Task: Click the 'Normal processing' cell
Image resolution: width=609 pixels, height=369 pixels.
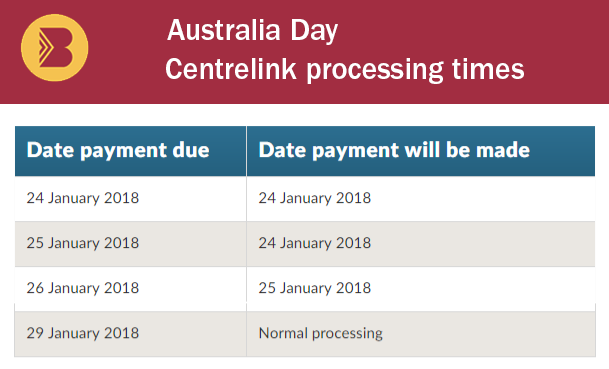Action: pos(421,334)
